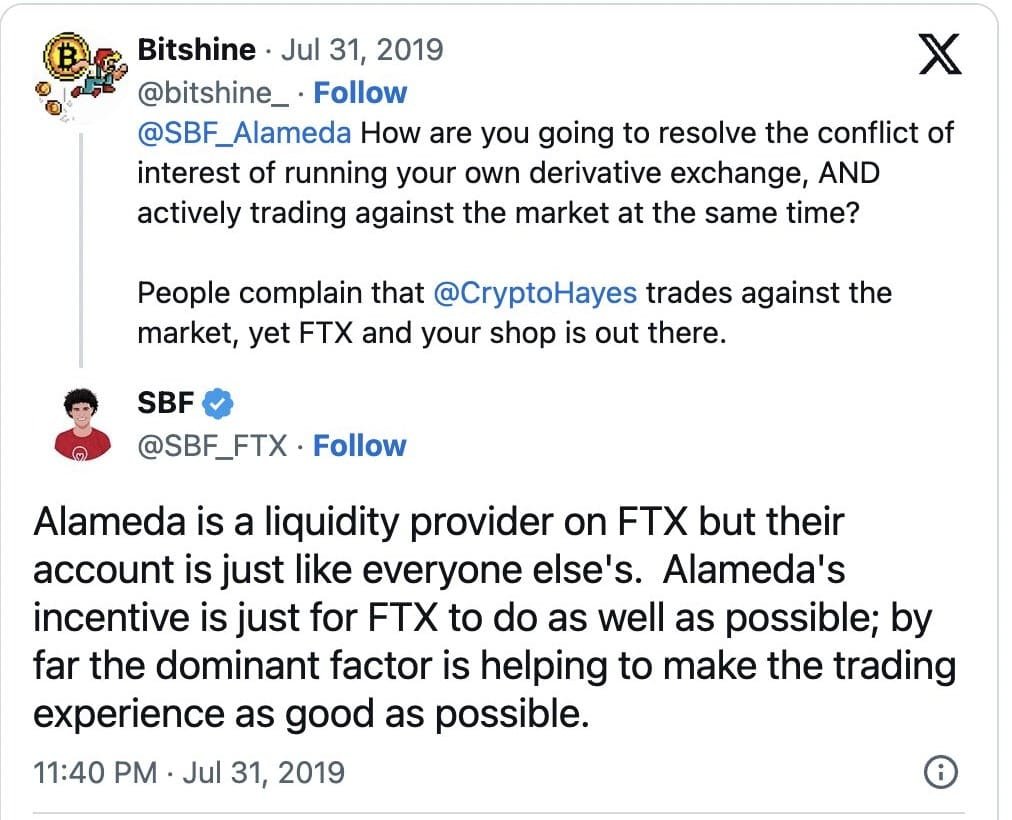Click the thread connector line between tweets
This screenshot has width=1012, height=820.
(x=79, y=250)
